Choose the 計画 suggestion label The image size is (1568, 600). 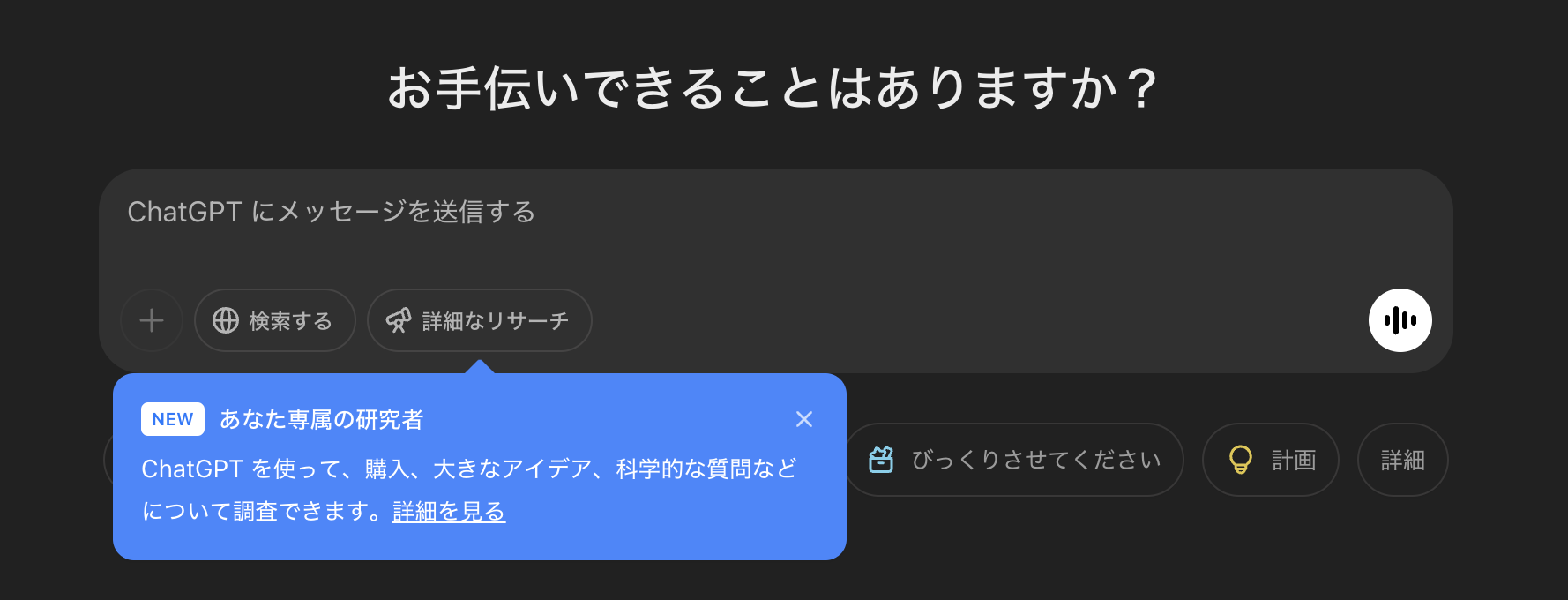pos(1294,460)
